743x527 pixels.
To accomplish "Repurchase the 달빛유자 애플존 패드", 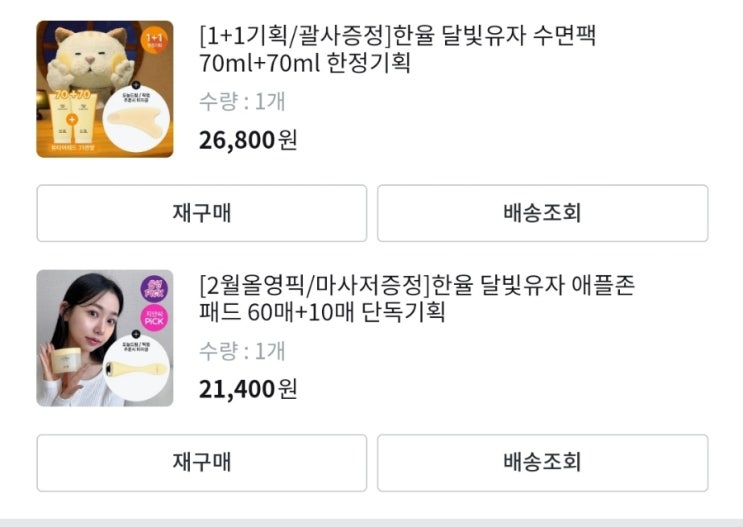I will coord(202,462).
